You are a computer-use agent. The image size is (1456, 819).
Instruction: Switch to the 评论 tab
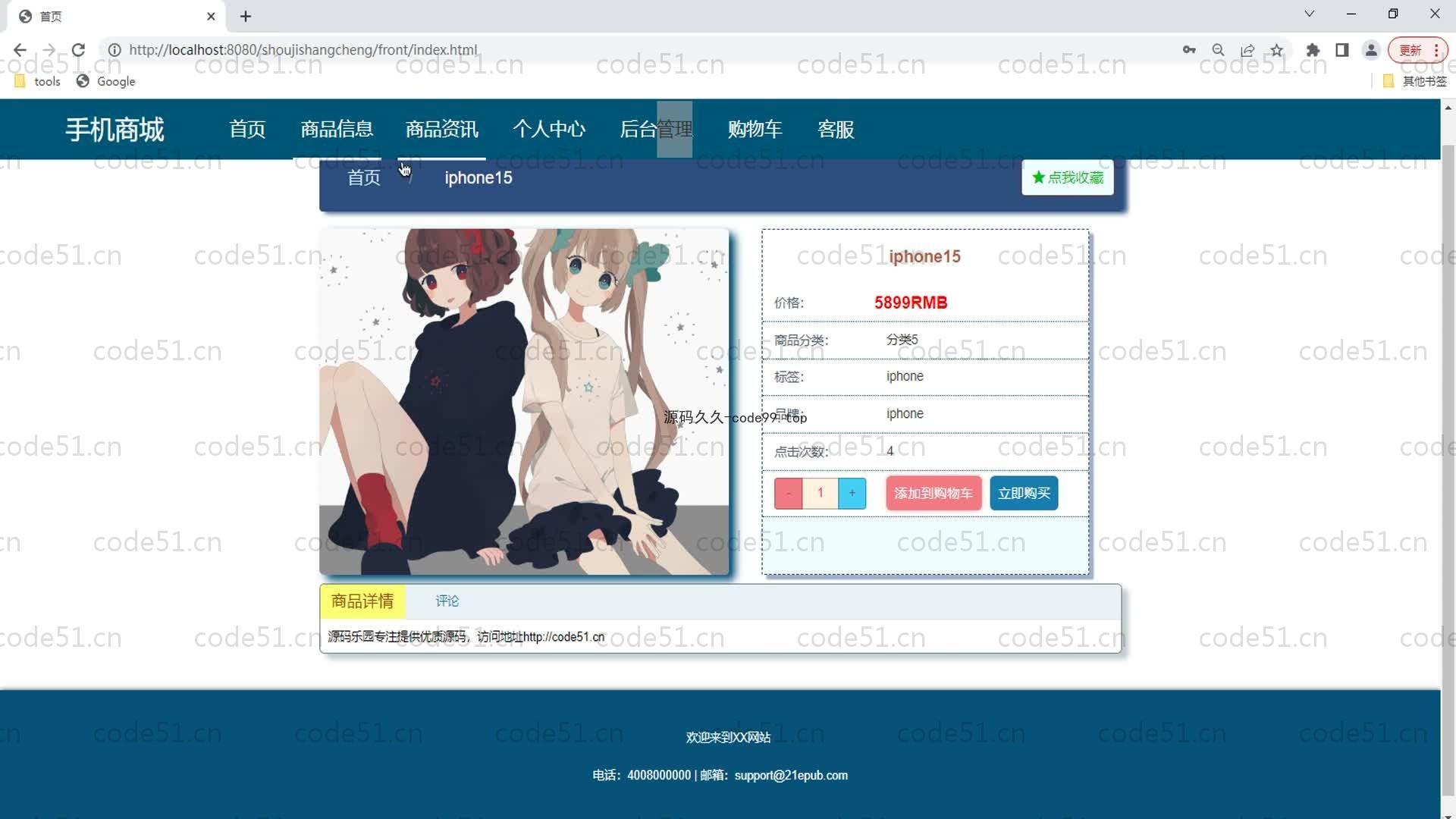coord(447,601)
